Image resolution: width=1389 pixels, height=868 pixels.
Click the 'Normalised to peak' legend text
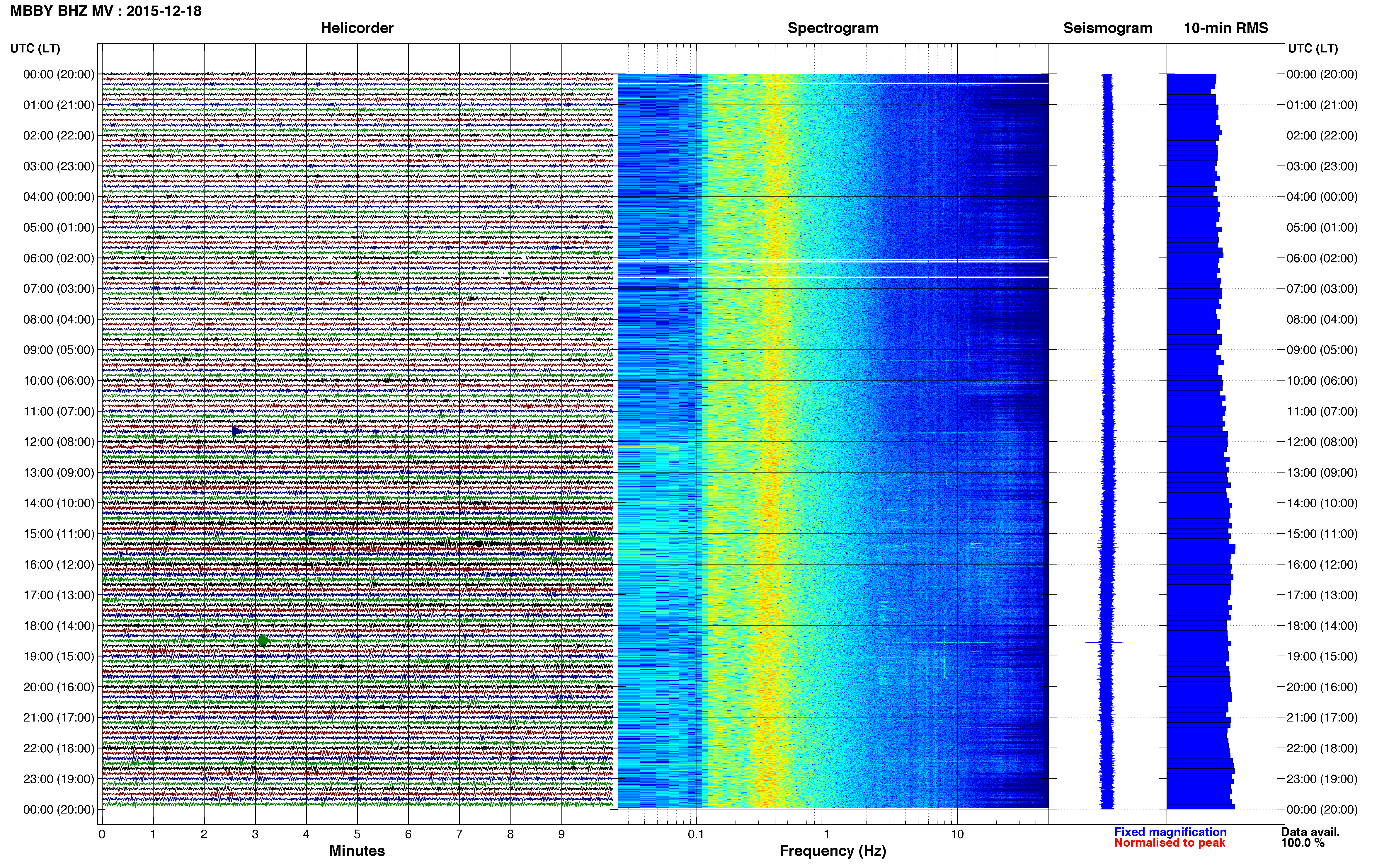point(1170,843)
